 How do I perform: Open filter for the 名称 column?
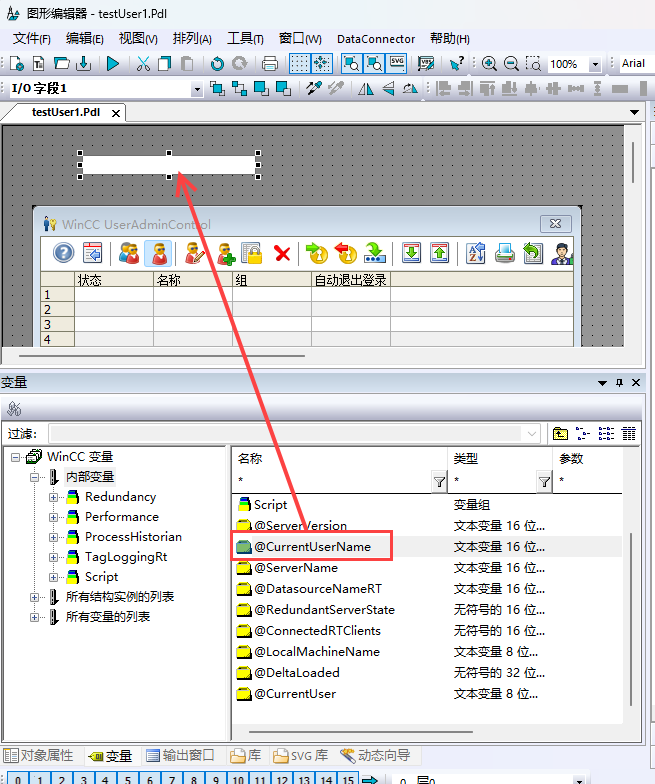(x=439, y=482)
